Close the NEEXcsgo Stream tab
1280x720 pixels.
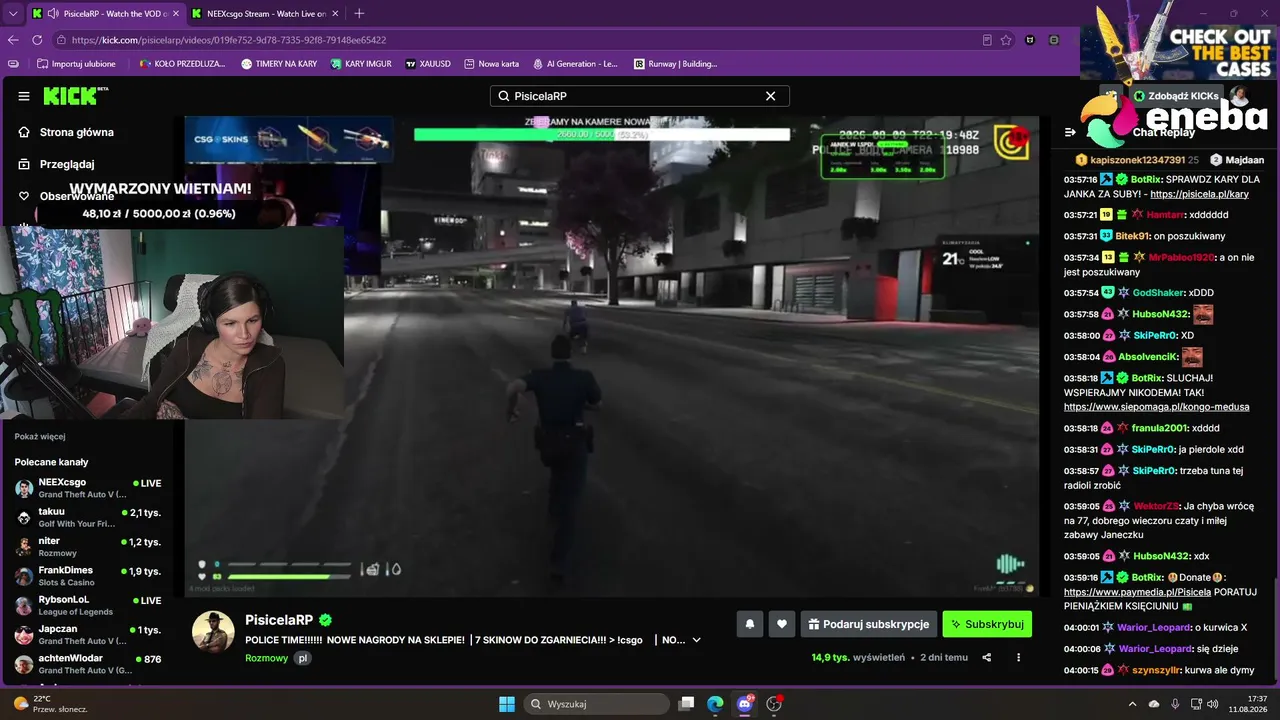pos(335,13)
